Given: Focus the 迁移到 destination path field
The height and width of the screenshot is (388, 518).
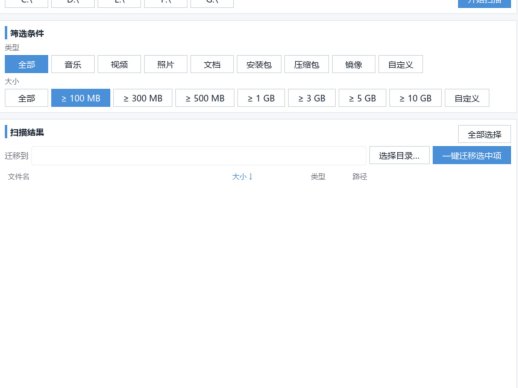Looking at the screenshot, I should click(x=199, y=155).
